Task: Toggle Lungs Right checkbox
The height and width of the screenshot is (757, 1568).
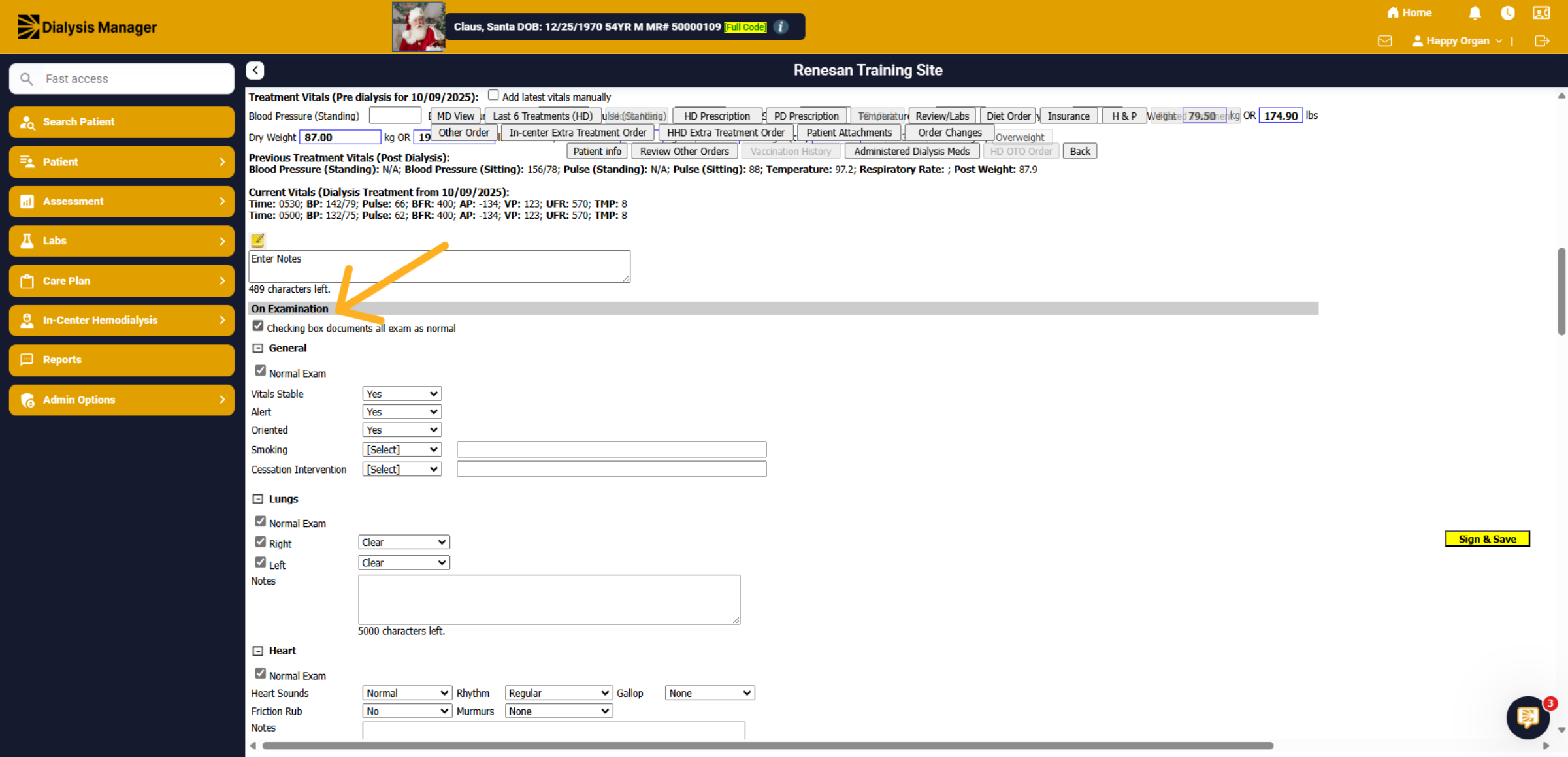Action: click(x=261, y=542)
